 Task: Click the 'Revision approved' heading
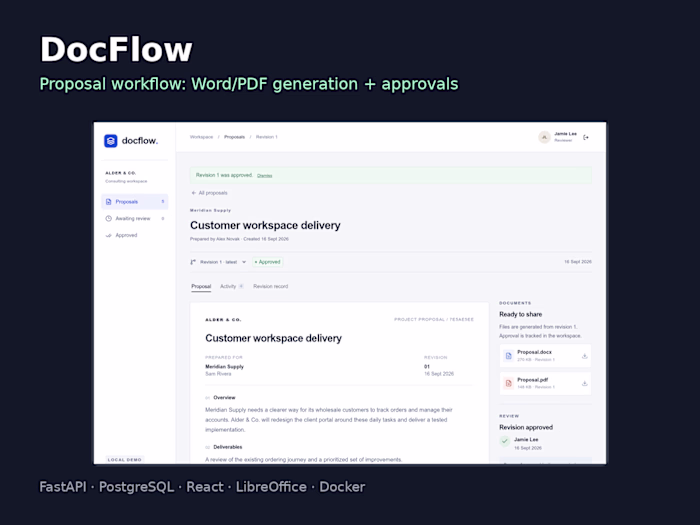pyautogui.click(x=526, y=427)
